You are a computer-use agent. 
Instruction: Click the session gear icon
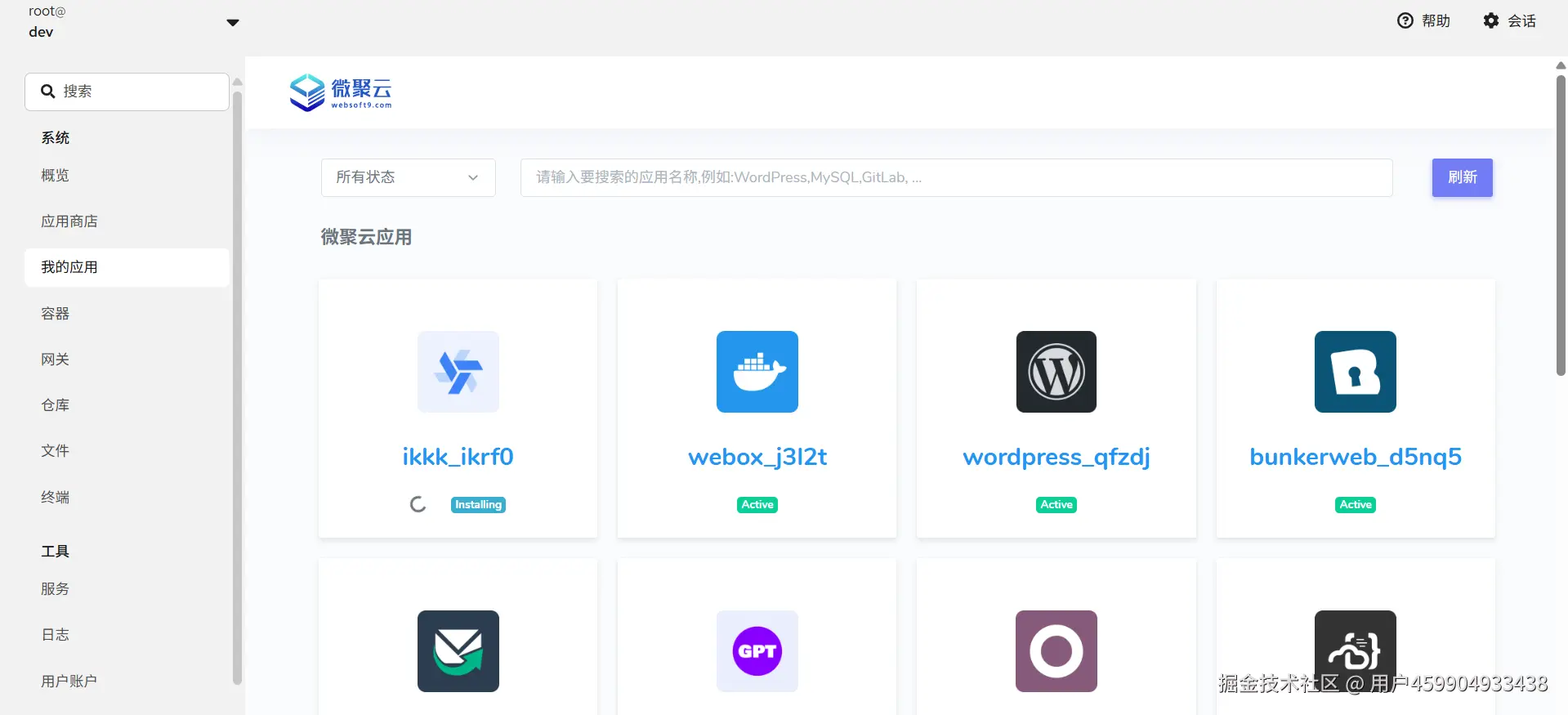coord(1491,20)
